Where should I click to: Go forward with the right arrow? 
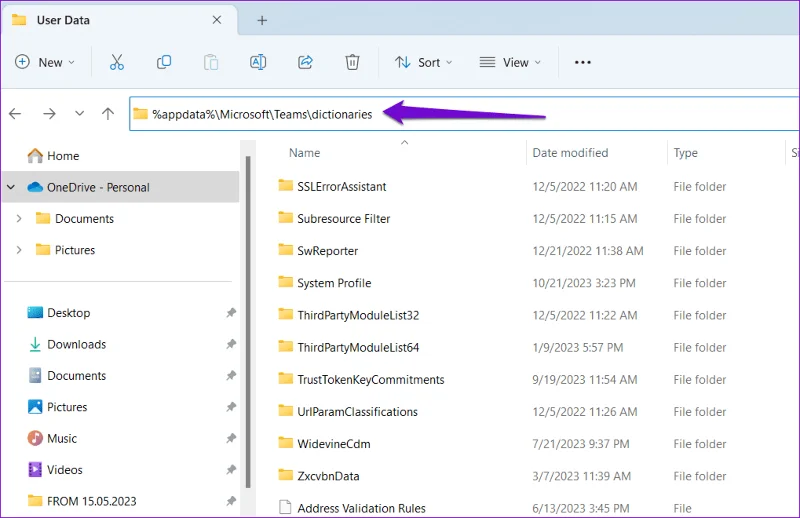[49, 113]
